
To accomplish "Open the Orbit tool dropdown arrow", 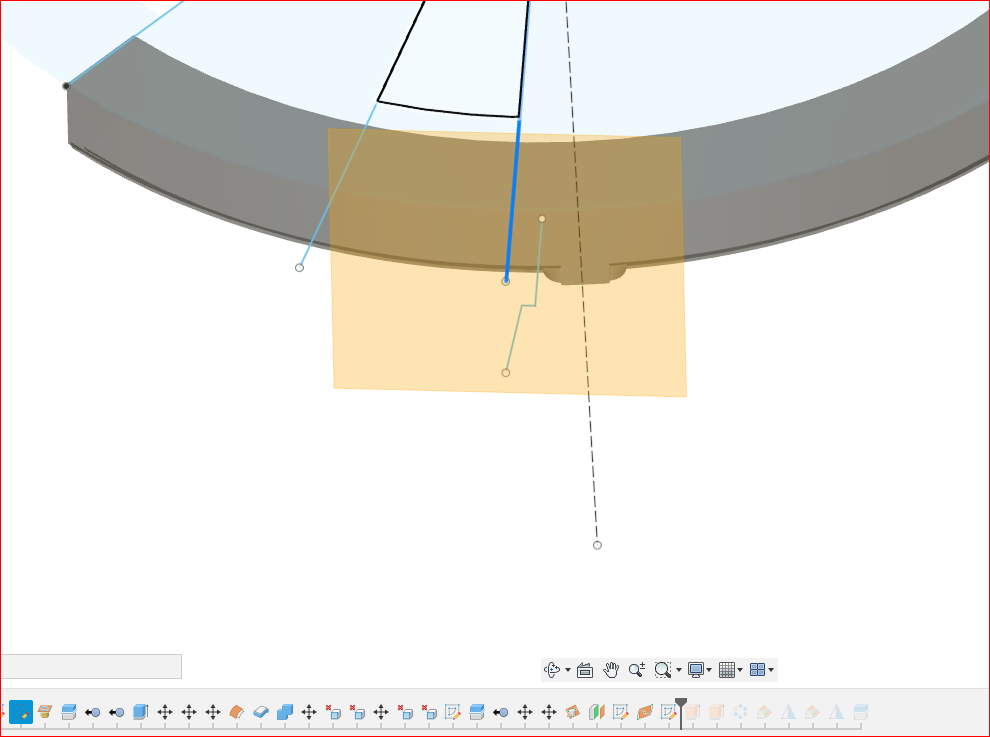I will [x=567, y=668].
